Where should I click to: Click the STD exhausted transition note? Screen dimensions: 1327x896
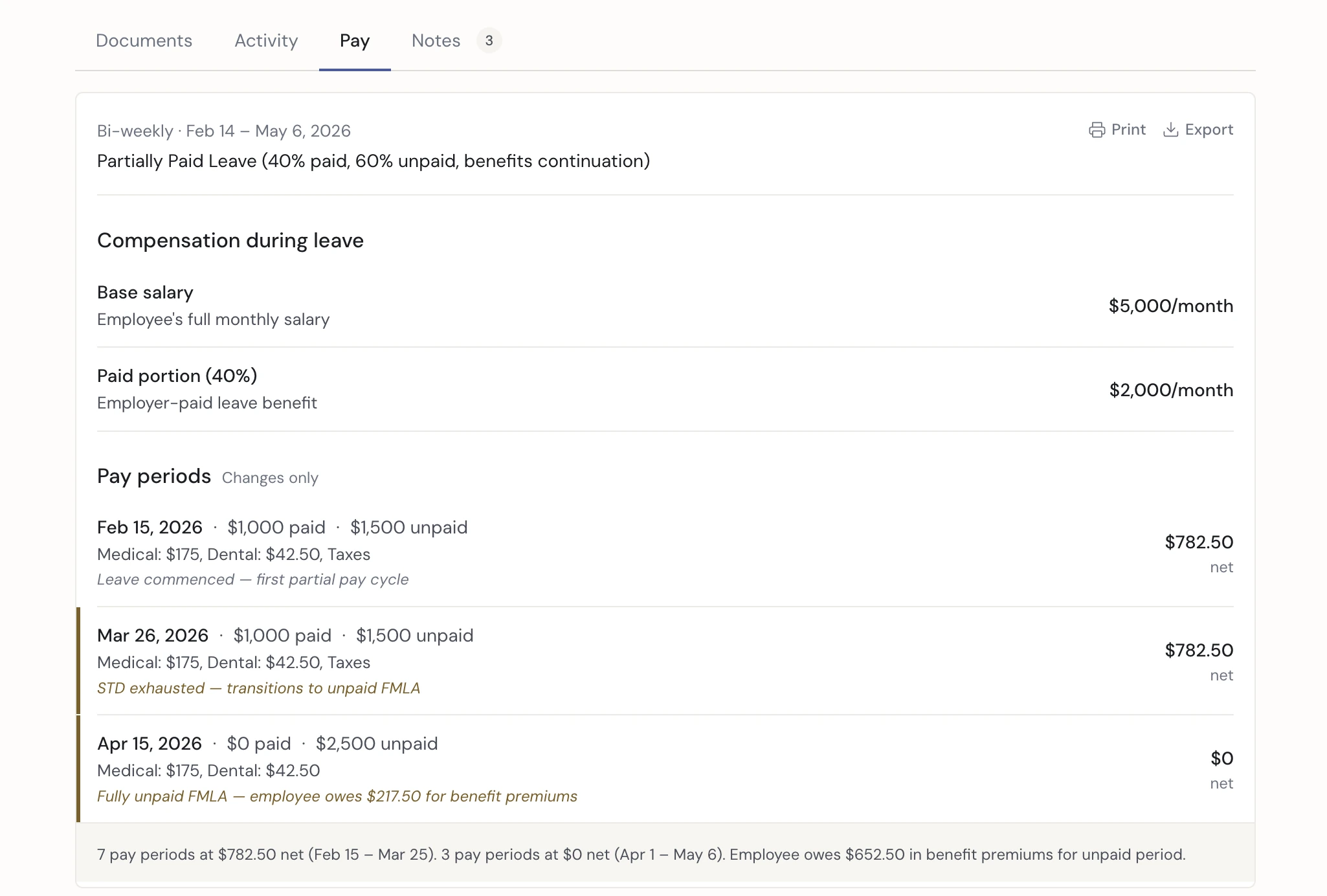tap(258, 688)
